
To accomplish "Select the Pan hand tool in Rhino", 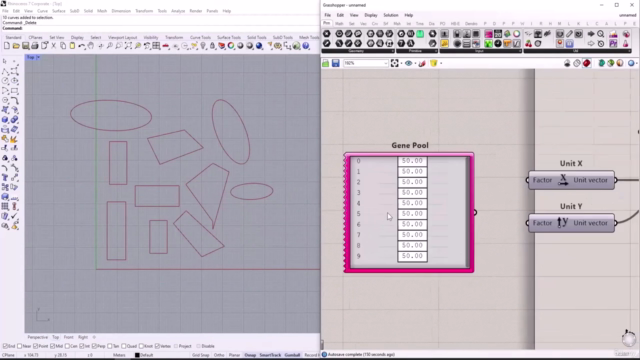I will [91, 46].
